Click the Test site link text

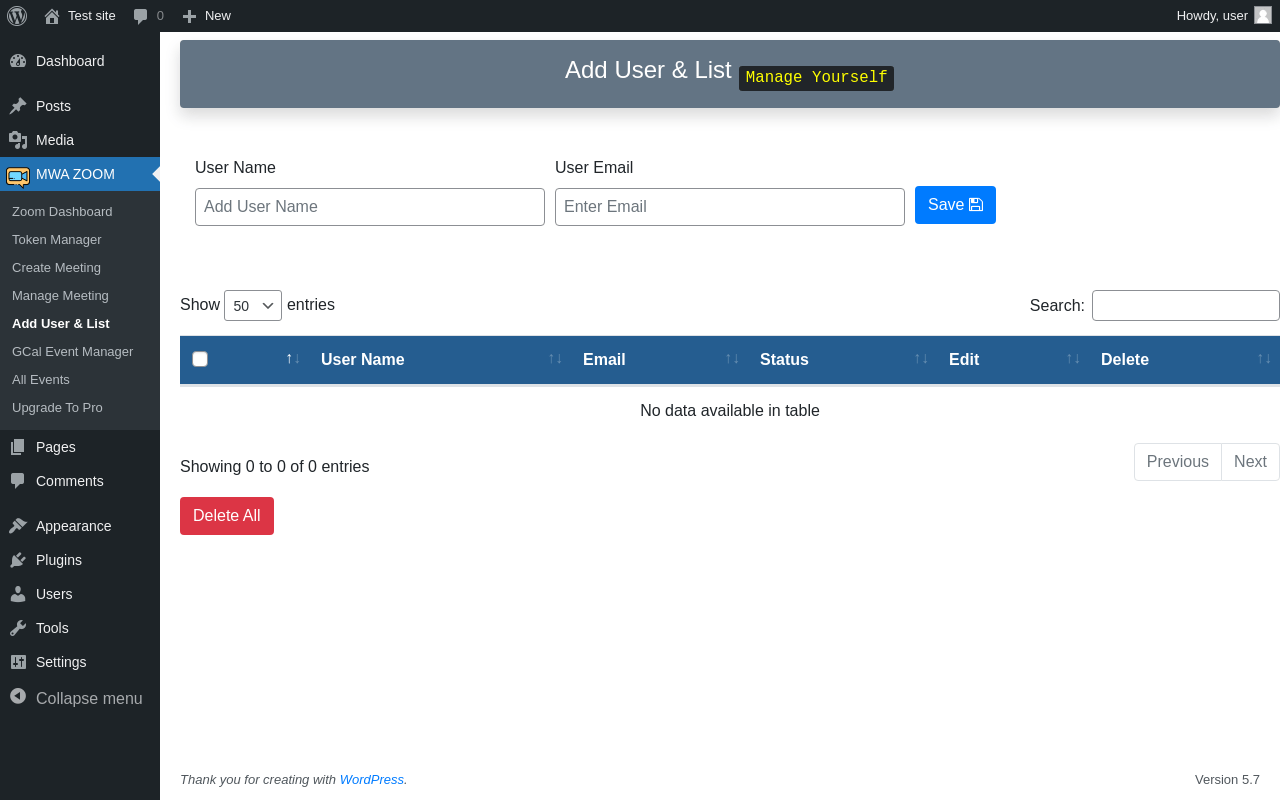[x=92, y=16]
